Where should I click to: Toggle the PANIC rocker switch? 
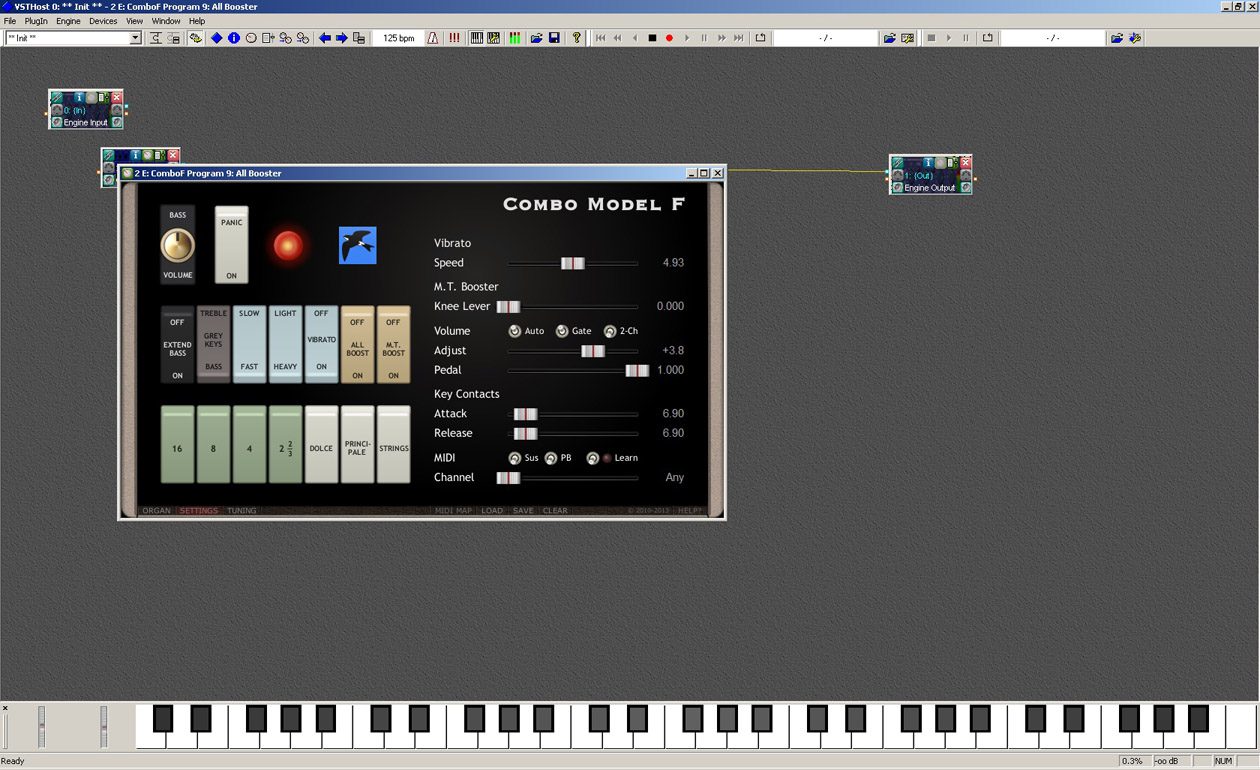pos(232,245)
